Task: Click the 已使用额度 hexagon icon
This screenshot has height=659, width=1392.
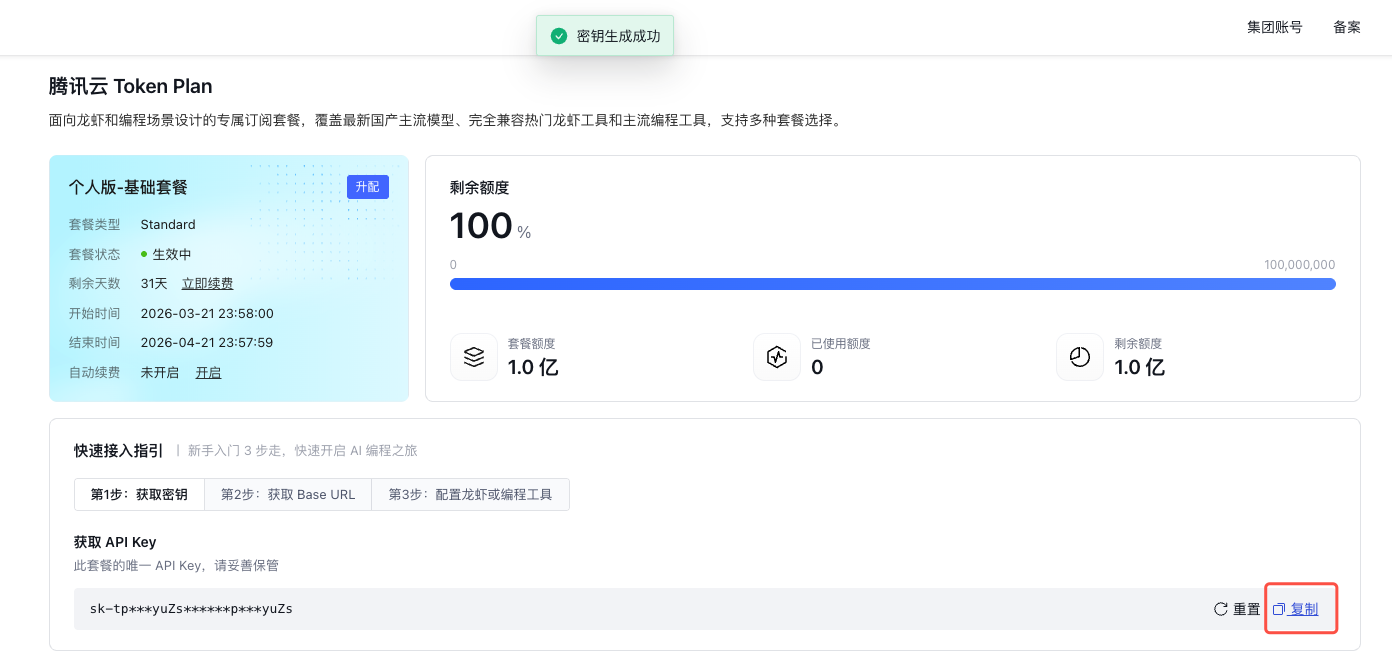Action: (777, 357)
